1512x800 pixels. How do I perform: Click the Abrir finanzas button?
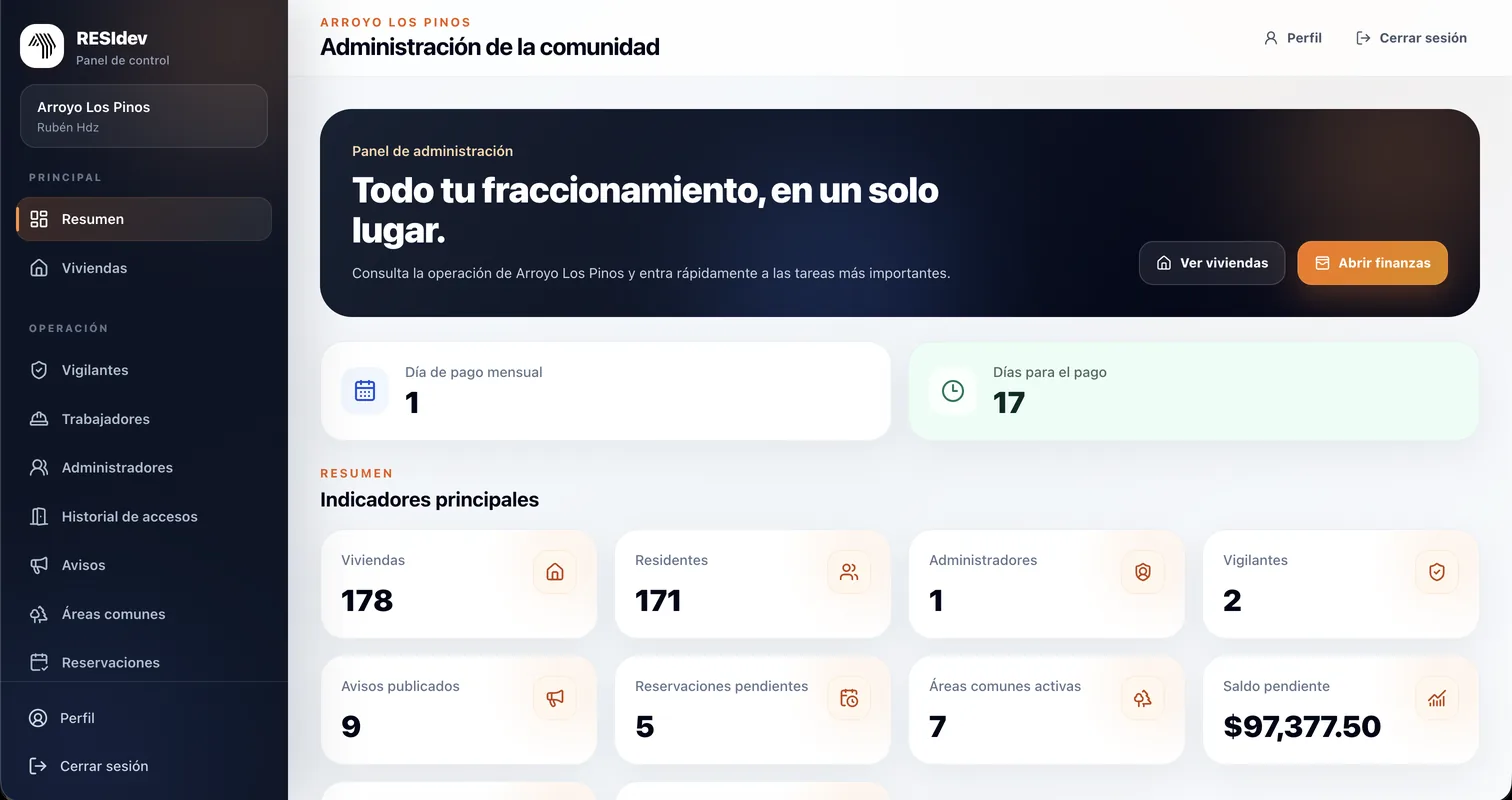coord(1372,263)
